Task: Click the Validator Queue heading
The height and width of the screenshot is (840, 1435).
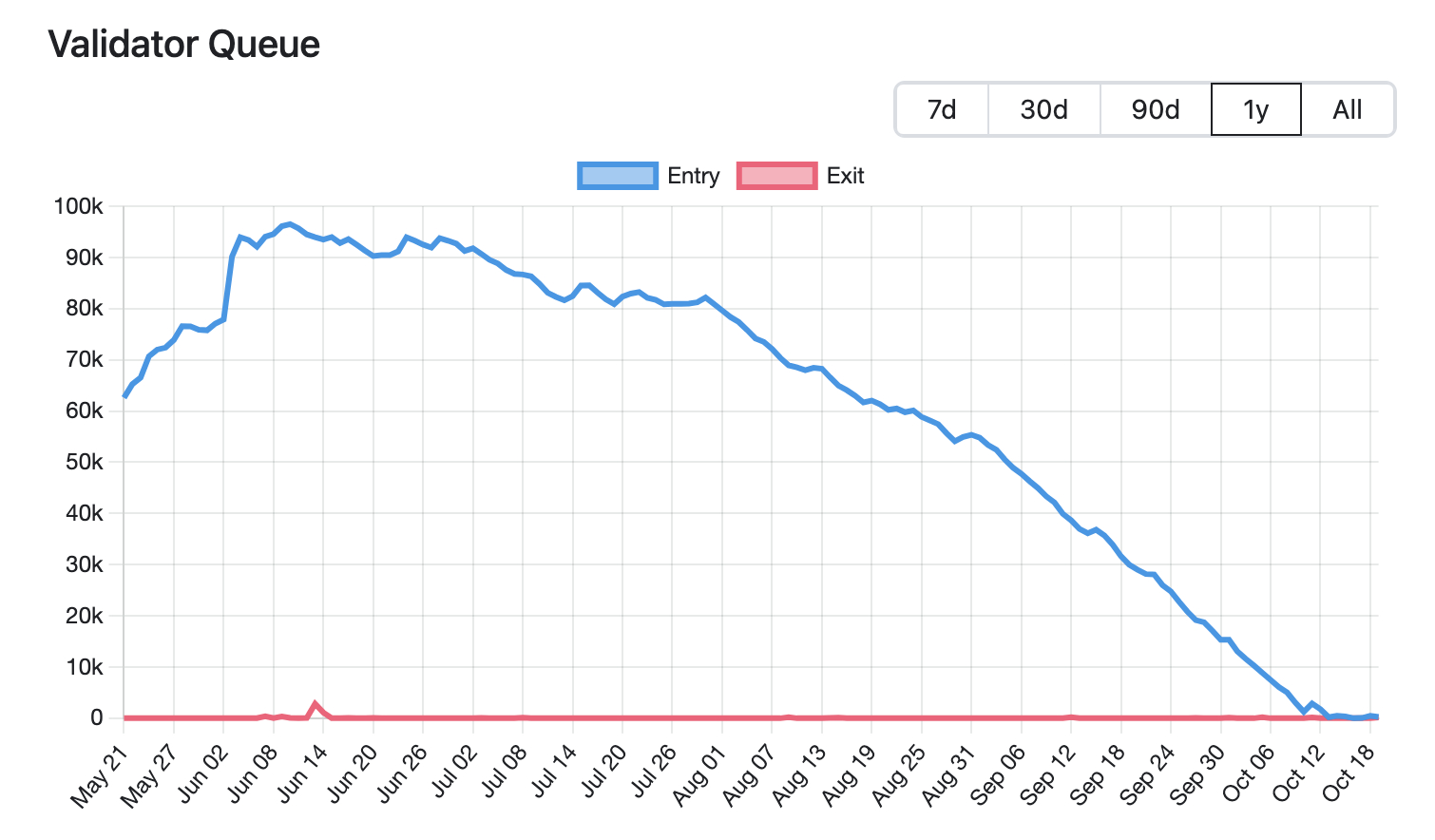Action: 184,45
